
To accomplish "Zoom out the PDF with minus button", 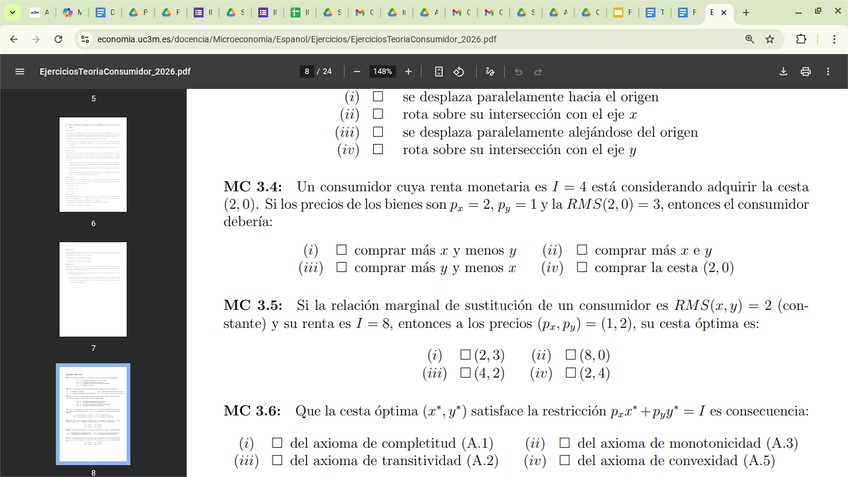I will click(356, 71).
